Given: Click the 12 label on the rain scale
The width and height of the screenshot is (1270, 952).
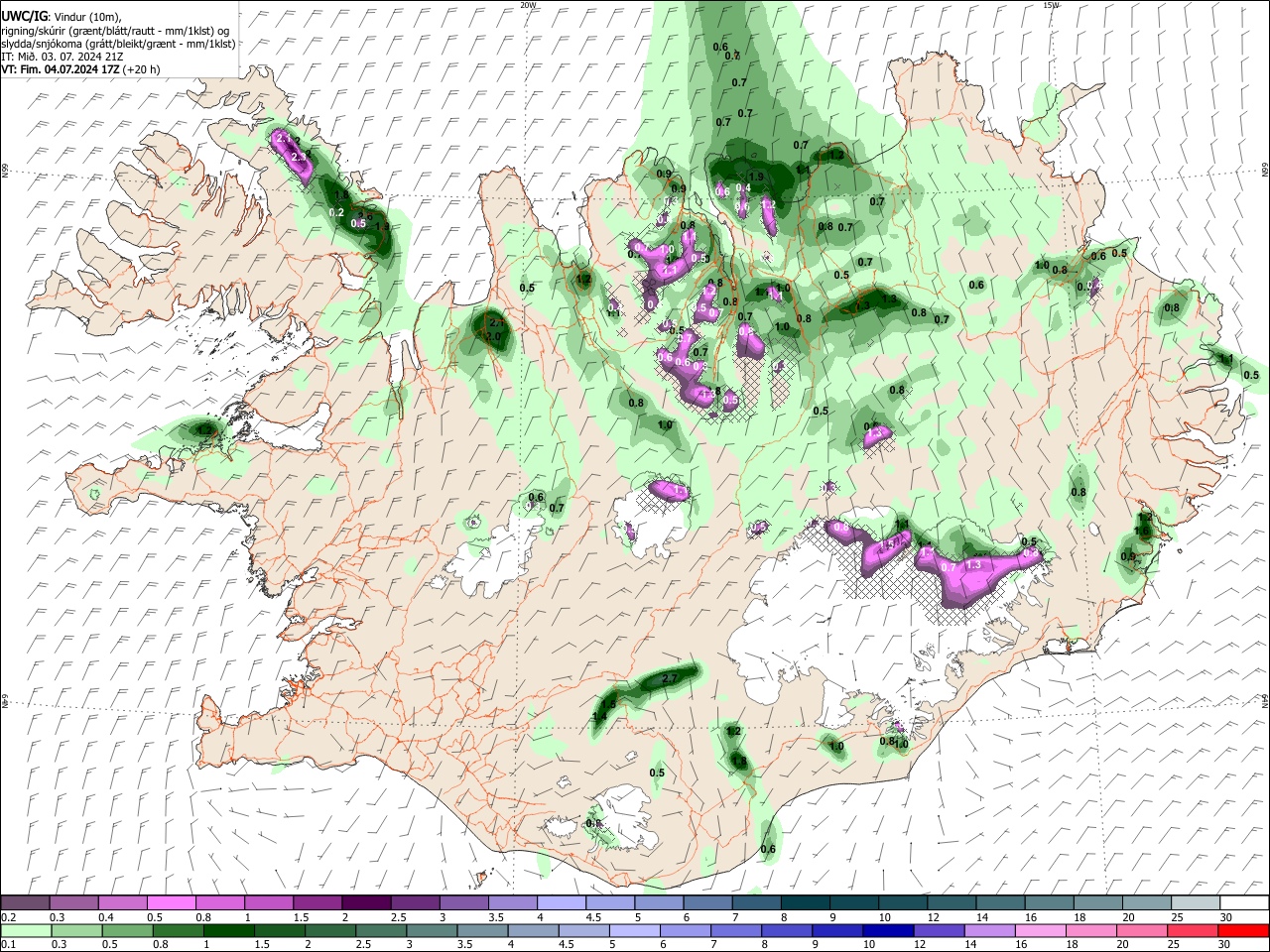Looking at the screenshot, I should tap(920, 945).
